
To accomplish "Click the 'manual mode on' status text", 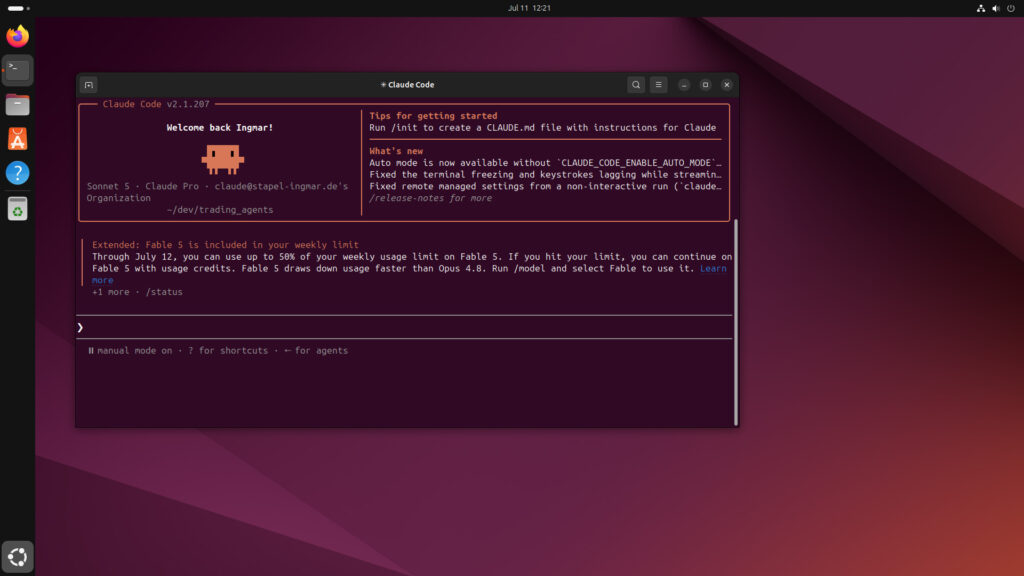I will click(135, 351).
